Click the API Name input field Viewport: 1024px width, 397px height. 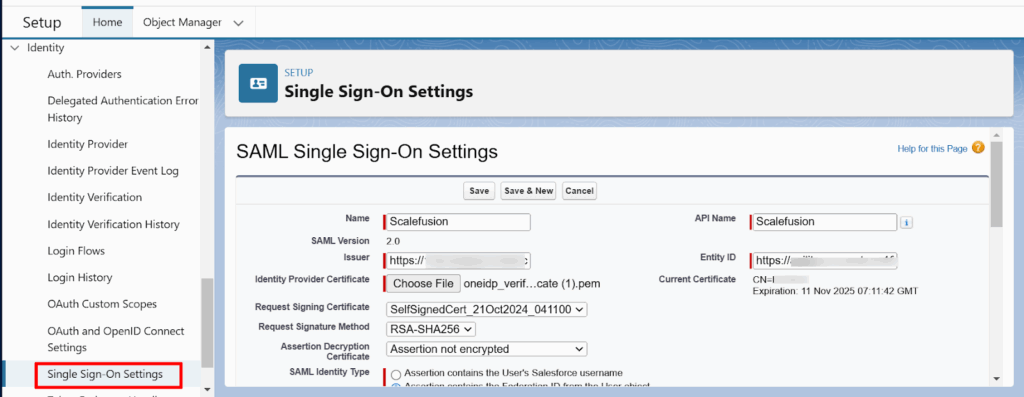click(x=825, y=222)
